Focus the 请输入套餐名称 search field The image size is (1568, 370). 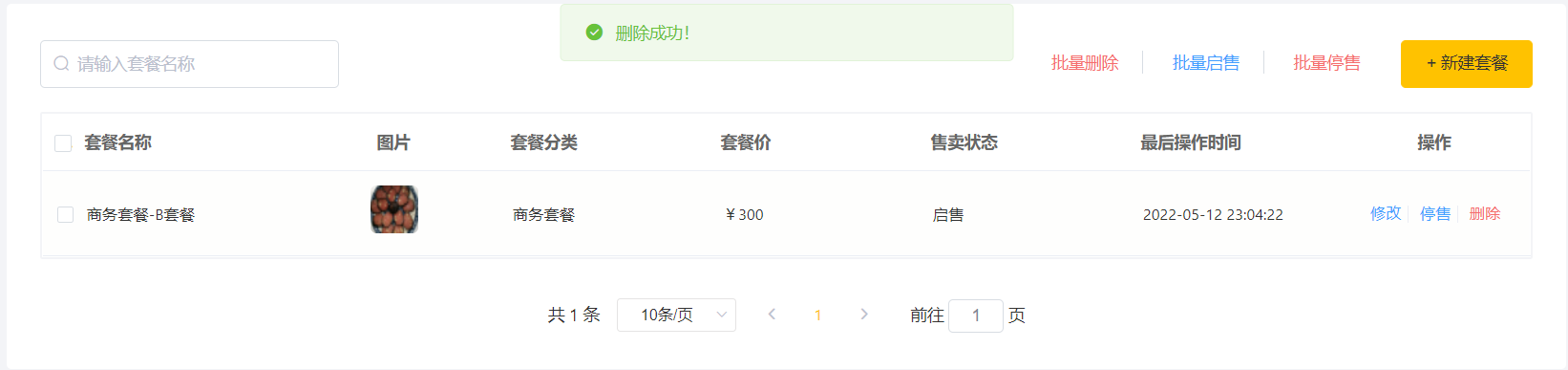[x=189, y=64]
